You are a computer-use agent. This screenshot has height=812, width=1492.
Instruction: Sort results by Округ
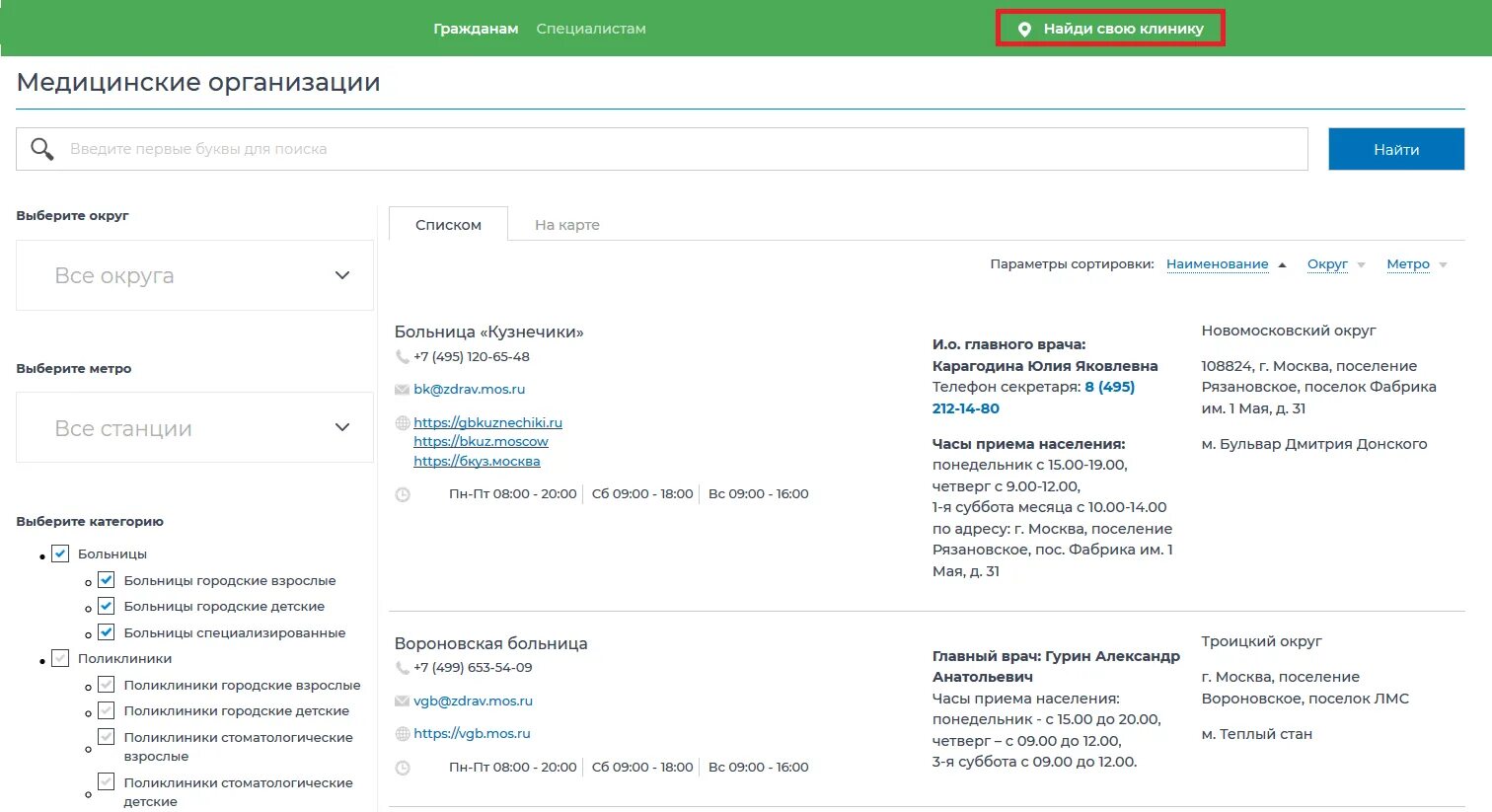(x=1327, y=264)
